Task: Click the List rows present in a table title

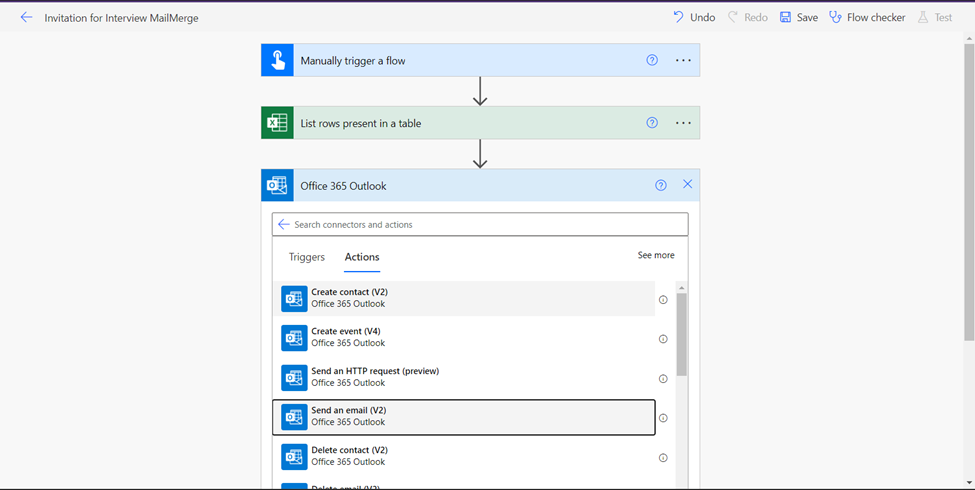Action: pos(361,123)
